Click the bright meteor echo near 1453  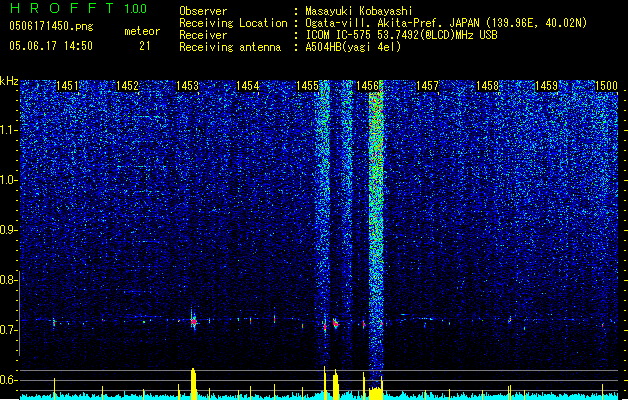coord(194,321)
